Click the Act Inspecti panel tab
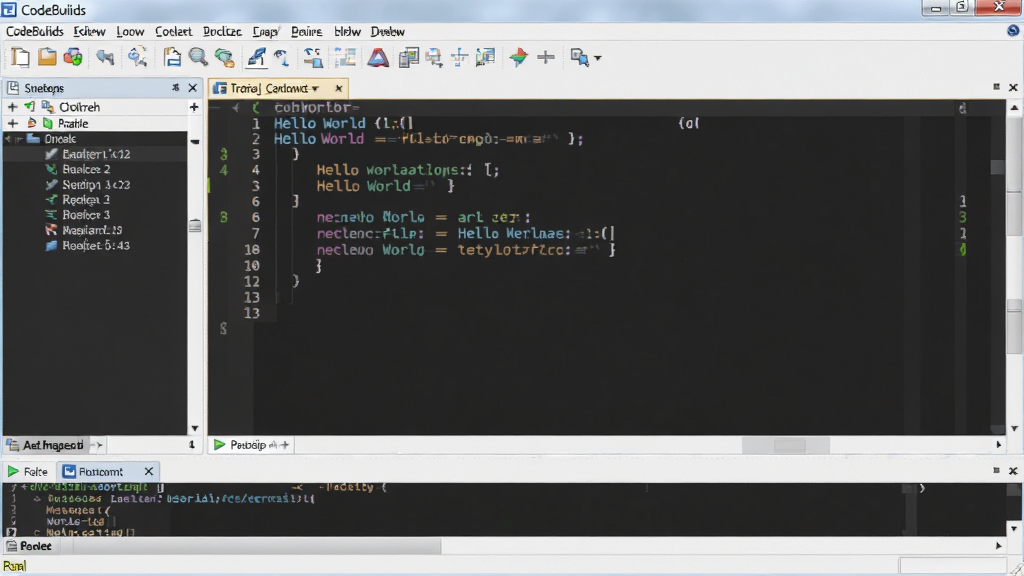The width and height of the screenshot is (1024, 576). point(46,445)
